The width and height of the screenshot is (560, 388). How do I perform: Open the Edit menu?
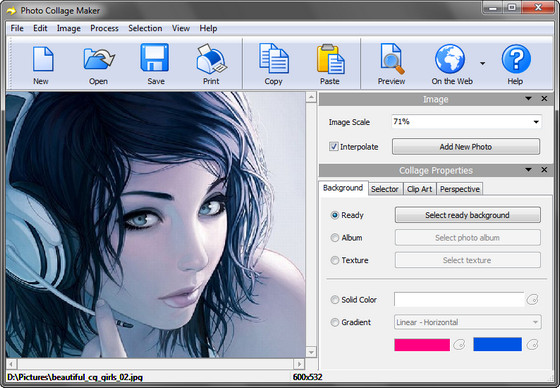tap(40, 28)
